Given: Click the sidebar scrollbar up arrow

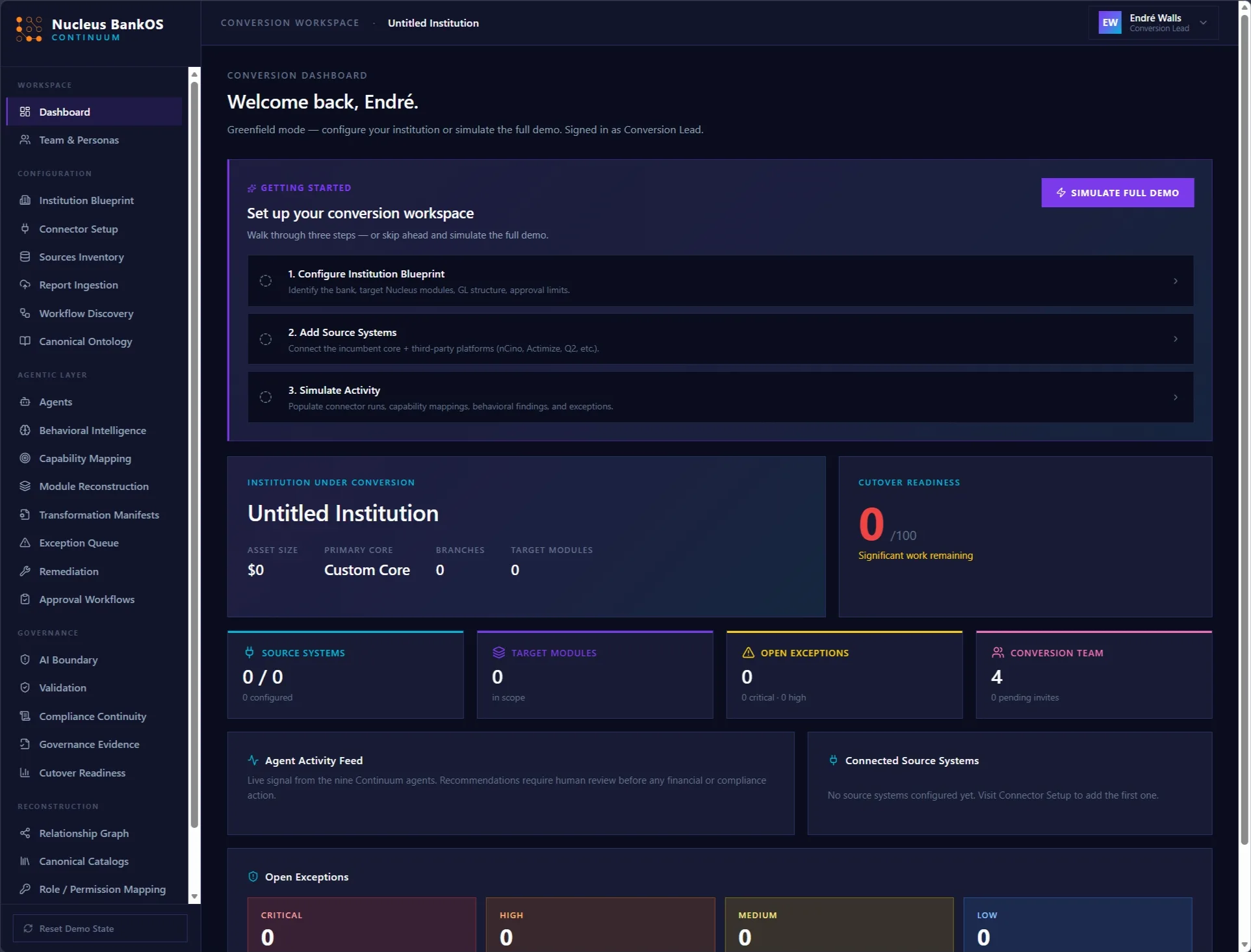Looking at the screenshot, I should pos(194,75).
